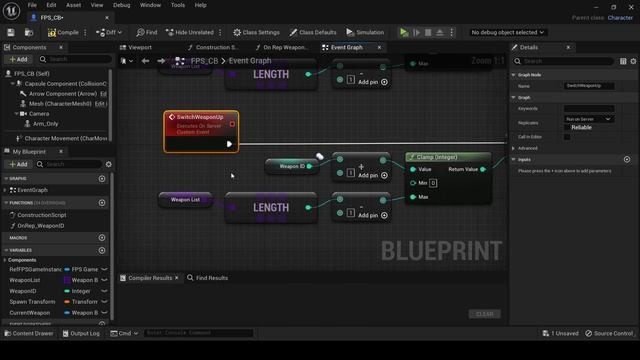The image size is (640, 360).
Task: Check the Call In Editor checkbox
Action: pos(567,137)
